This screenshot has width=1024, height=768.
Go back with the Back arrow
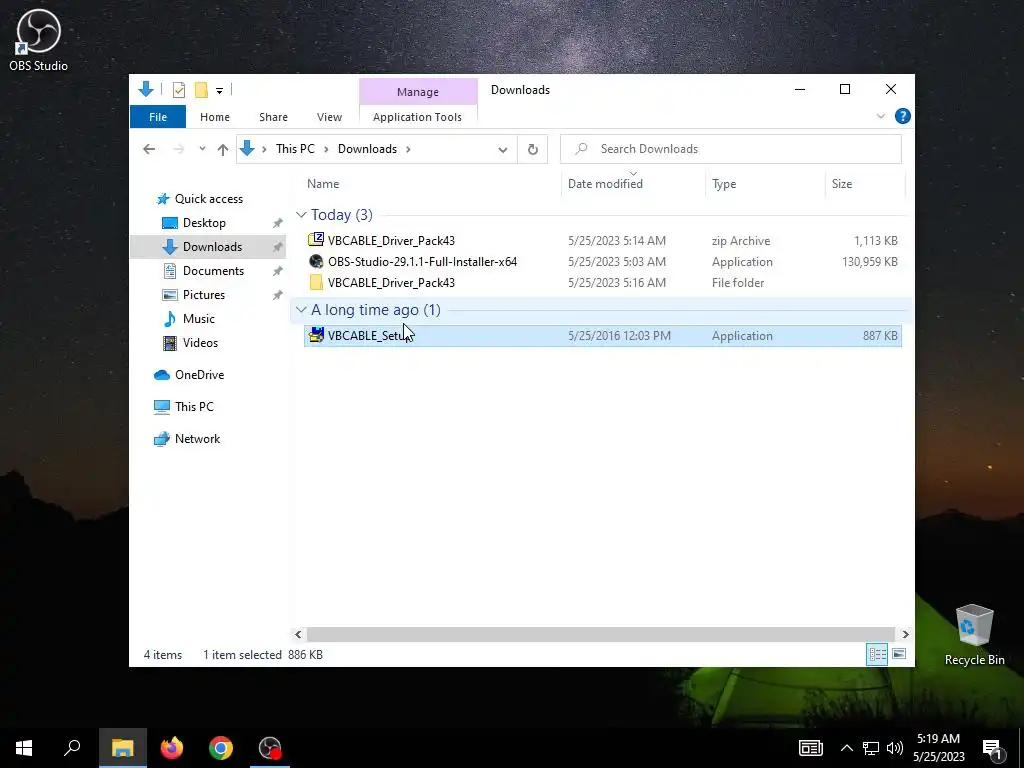pos(149,149)
